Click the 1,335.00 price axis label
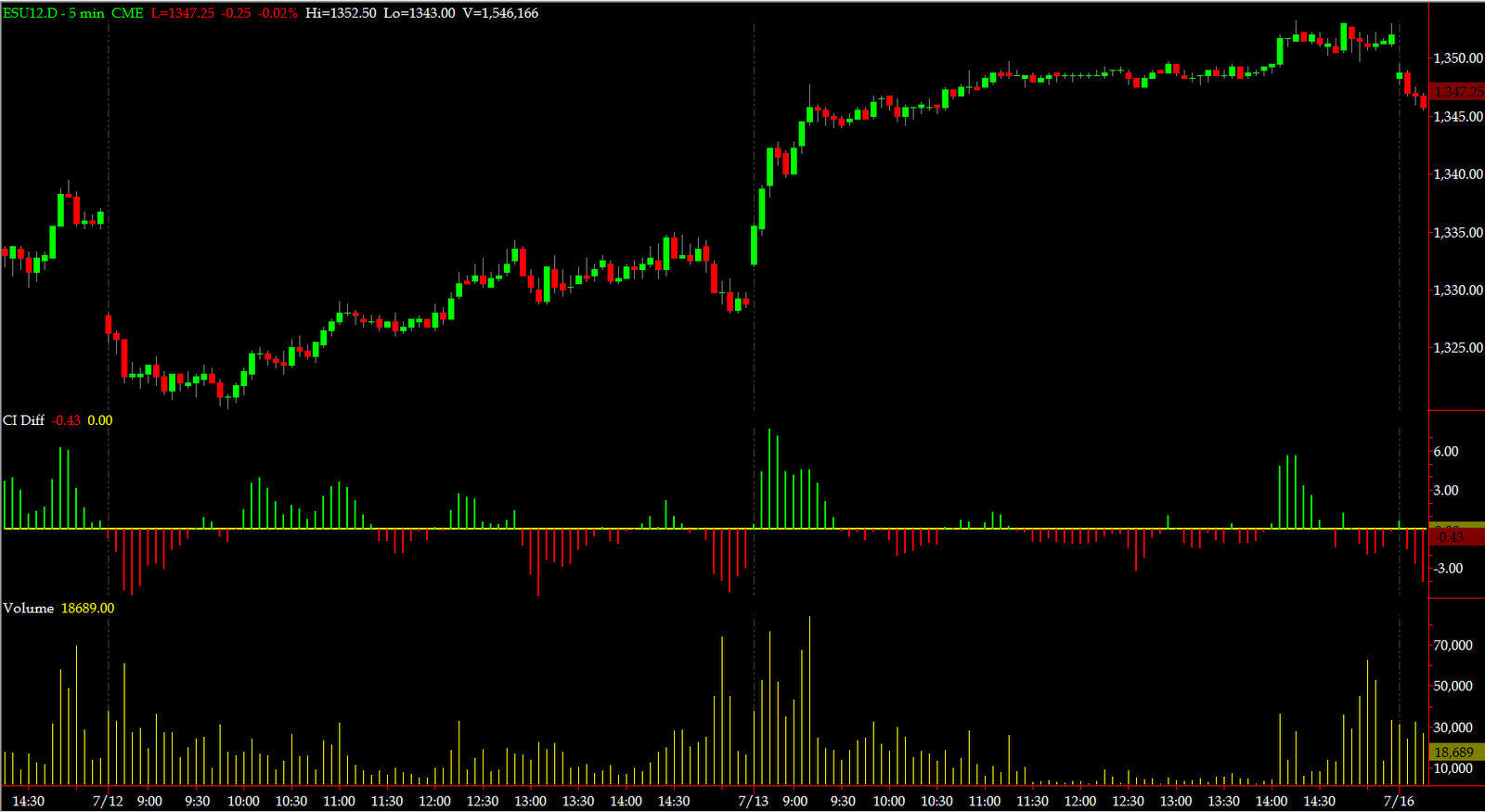The width and height of the screenshot is (1485, 812). click(x=1458, y=232)
